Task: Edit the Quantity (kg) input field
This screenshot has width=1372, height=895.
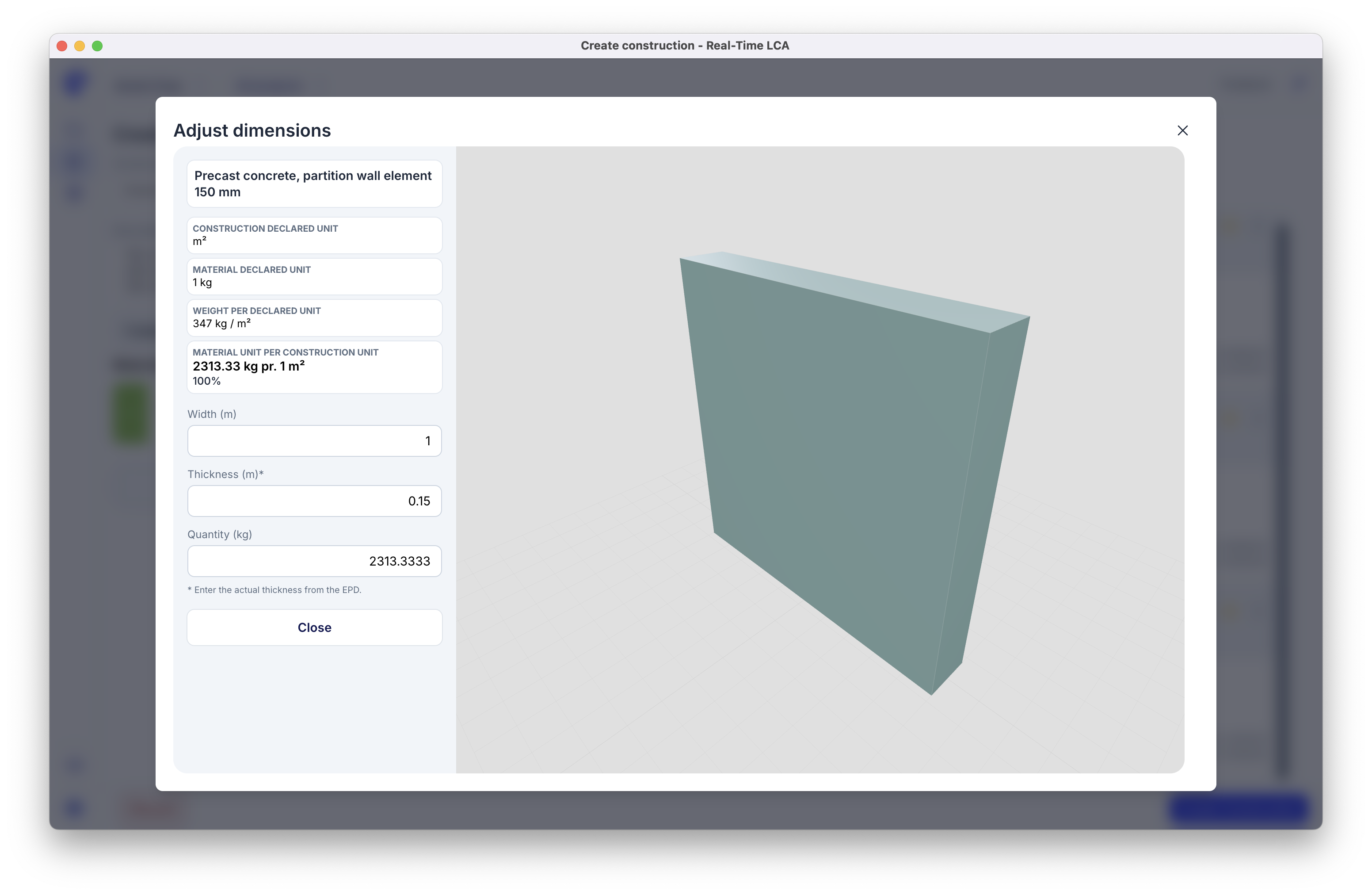Action: [314, 561]
